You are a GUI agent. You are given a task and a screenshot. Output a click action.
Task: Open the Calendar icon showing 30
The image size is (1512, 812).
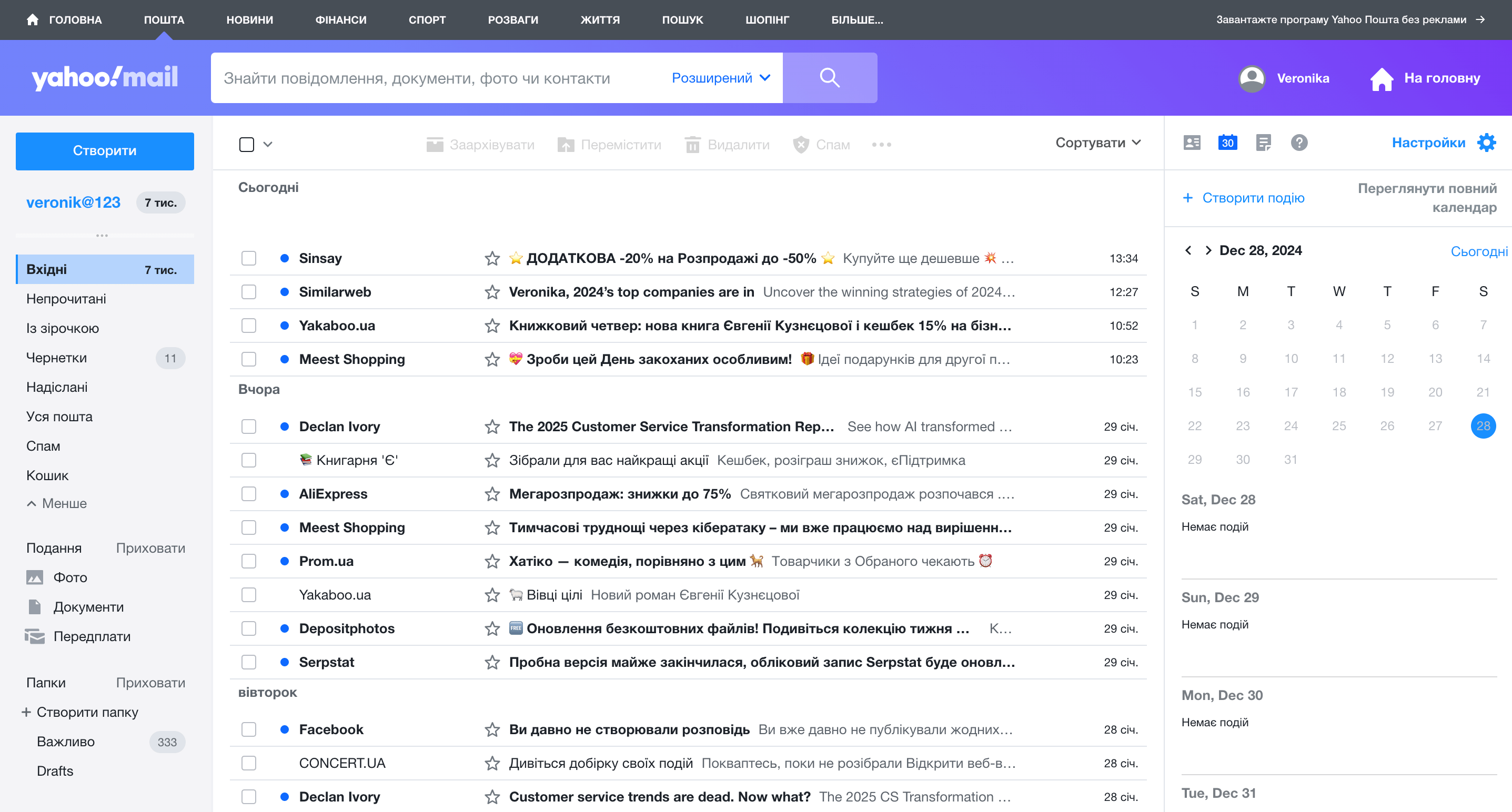pyautogui.click(x=1227, y=143)
